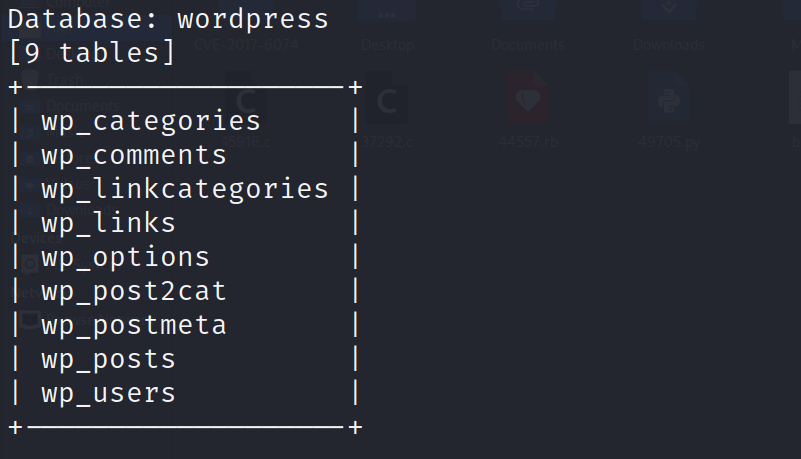
Task: Open the Downloads folder icon at top
Action: pyautogui.click(x=670, y=14)
